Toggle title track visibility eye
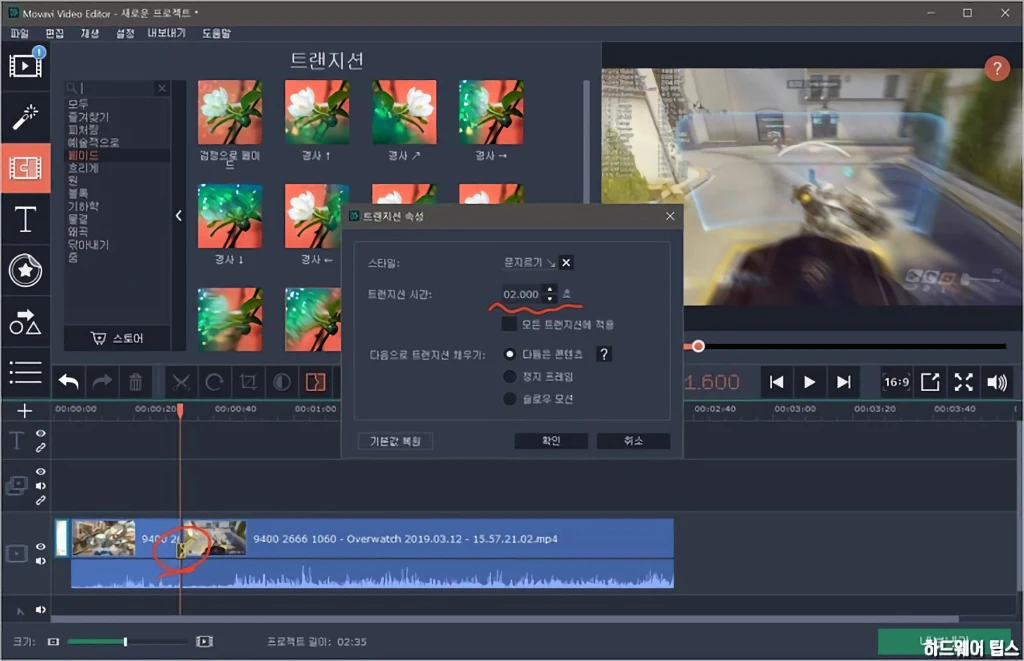Viewport: 1024px width, 661px height. tap(40, 434)
